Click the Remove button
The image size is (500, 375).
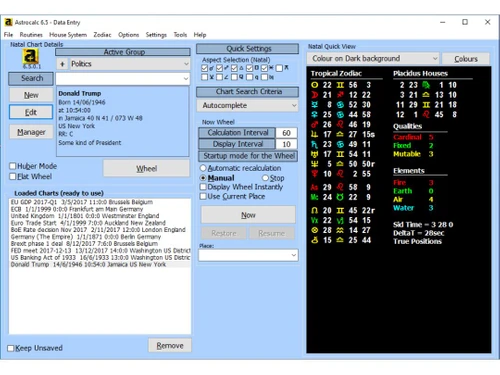click(170, 346)
